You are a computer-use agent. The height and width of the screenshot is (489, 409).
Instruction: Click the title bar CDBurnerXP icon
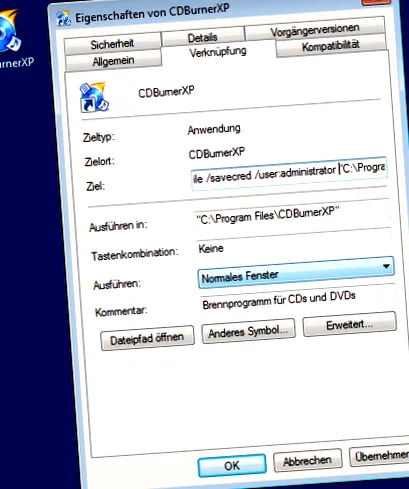63,18
